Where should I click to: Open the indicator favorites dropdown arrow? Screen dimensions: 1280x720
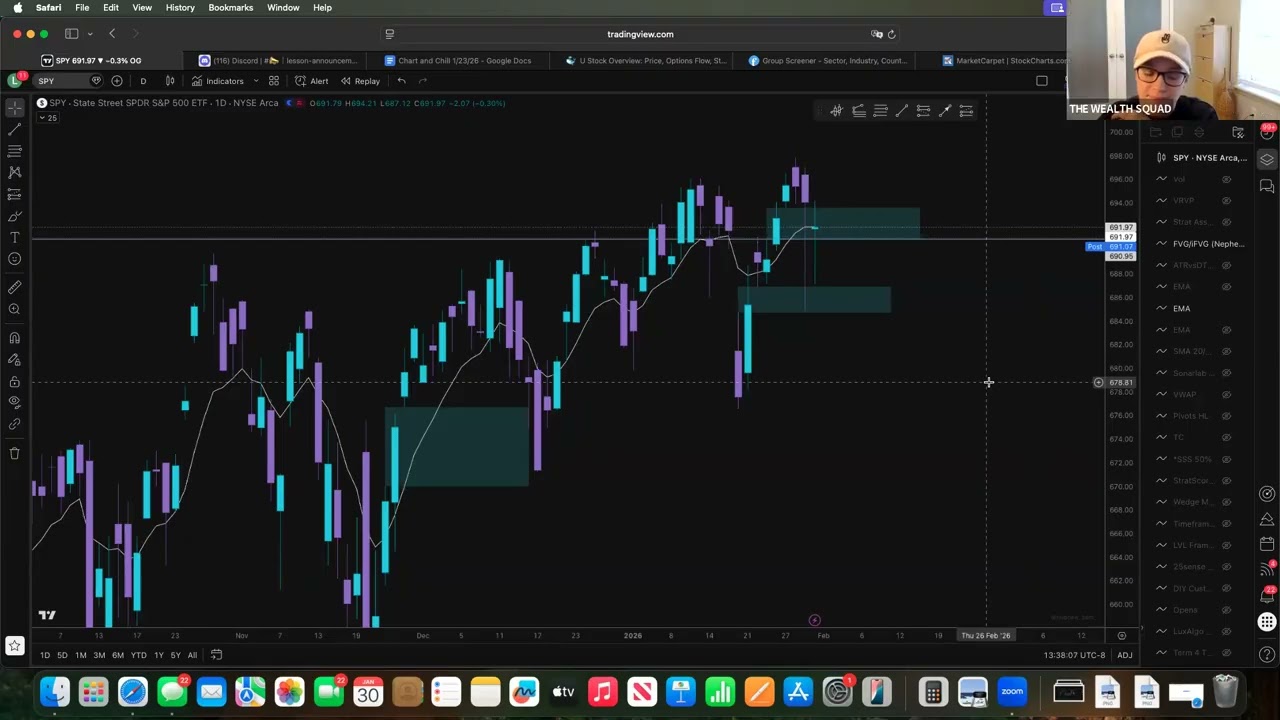point(256,81)
